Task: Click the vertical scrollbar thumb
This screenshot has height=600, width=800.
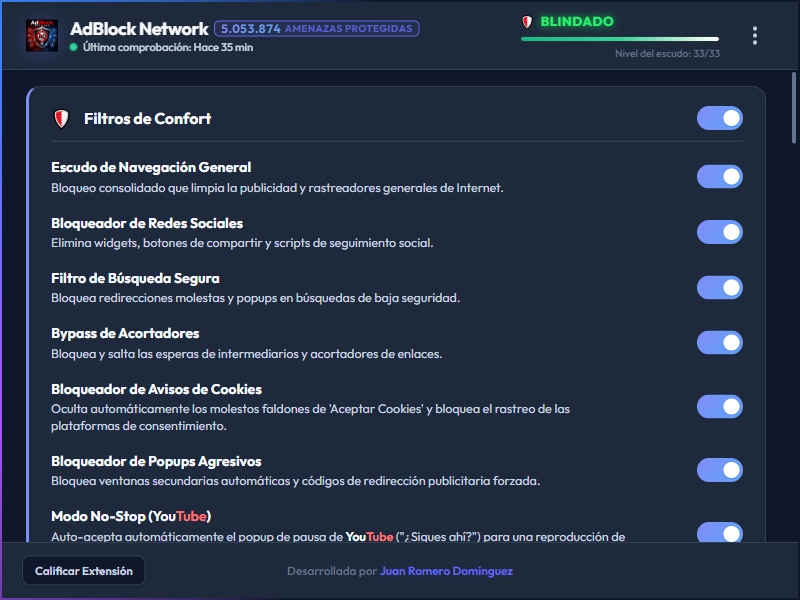Action: coord(794,108)
